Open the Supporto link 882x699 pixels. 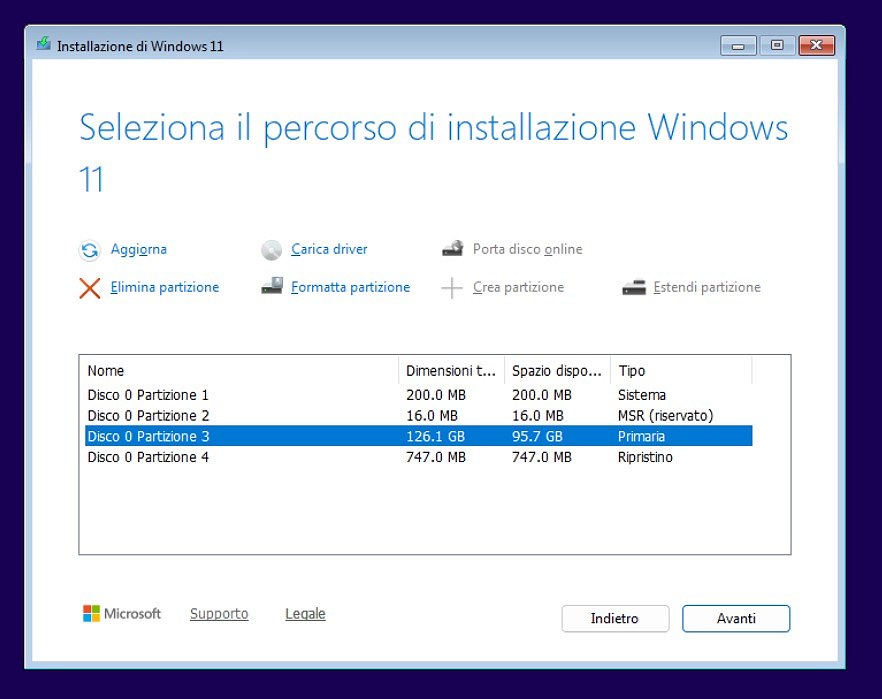click(219, 613)
